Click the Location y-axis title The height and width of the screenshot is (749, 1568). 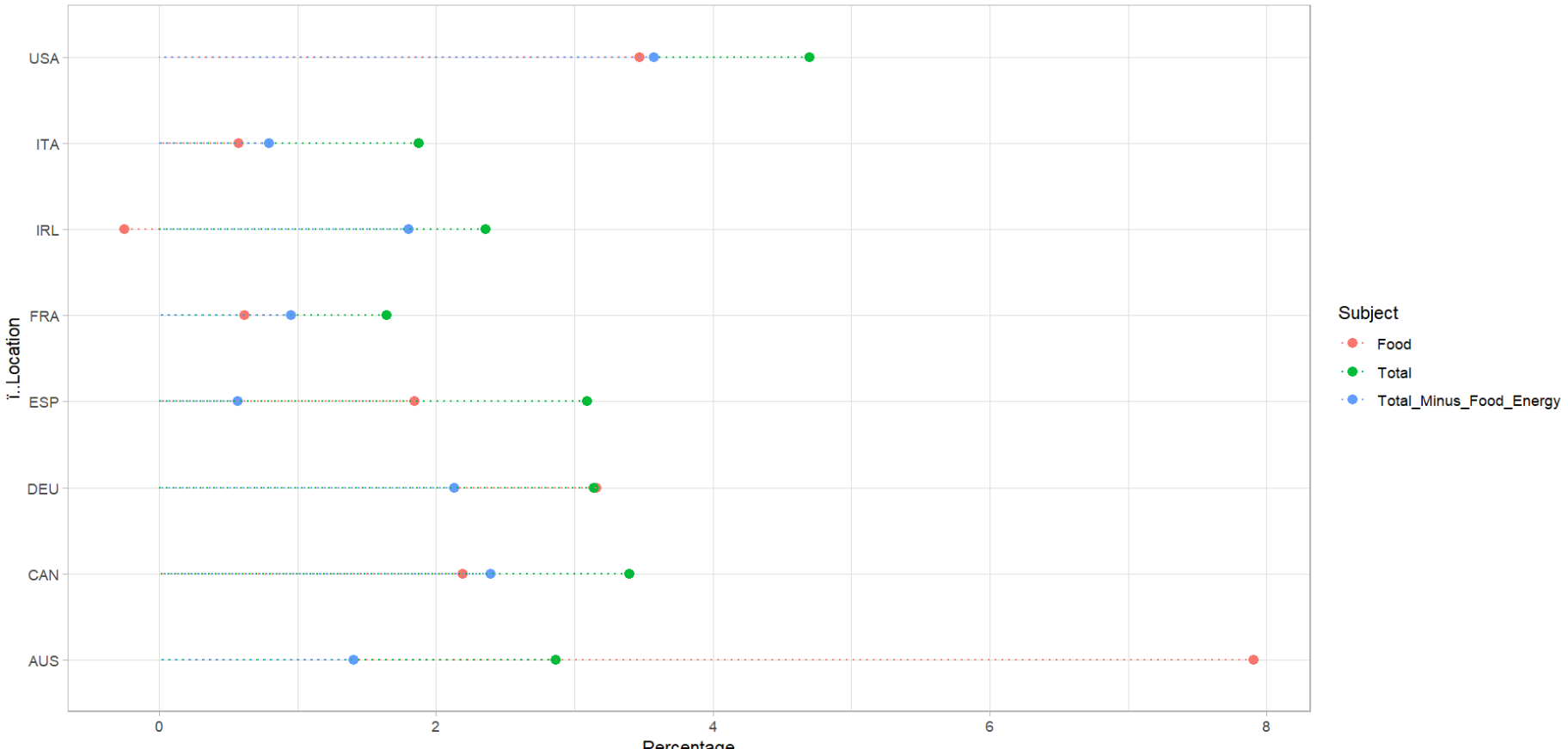13,358
